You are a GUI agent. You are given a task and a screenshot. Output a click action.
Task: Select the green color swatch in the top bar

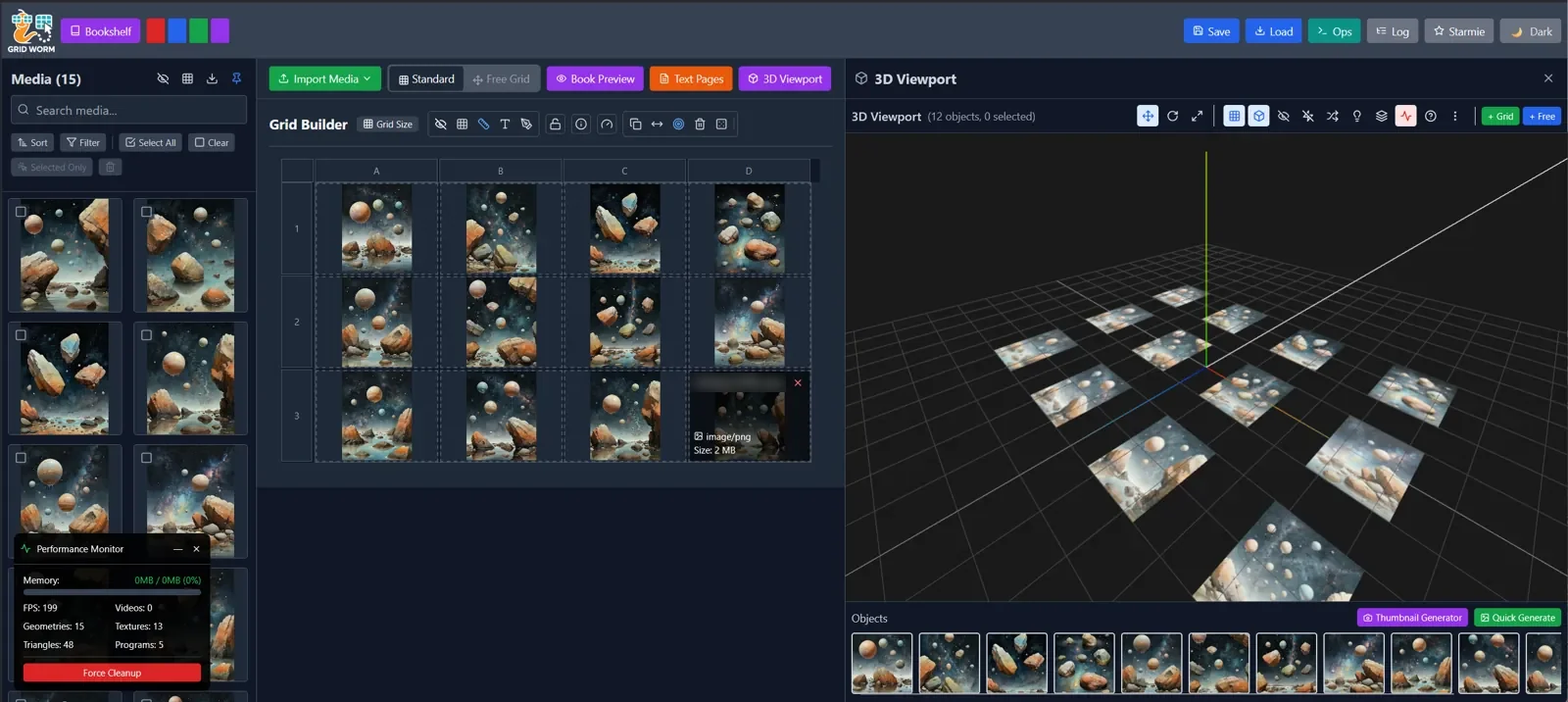tap(199, 31)
